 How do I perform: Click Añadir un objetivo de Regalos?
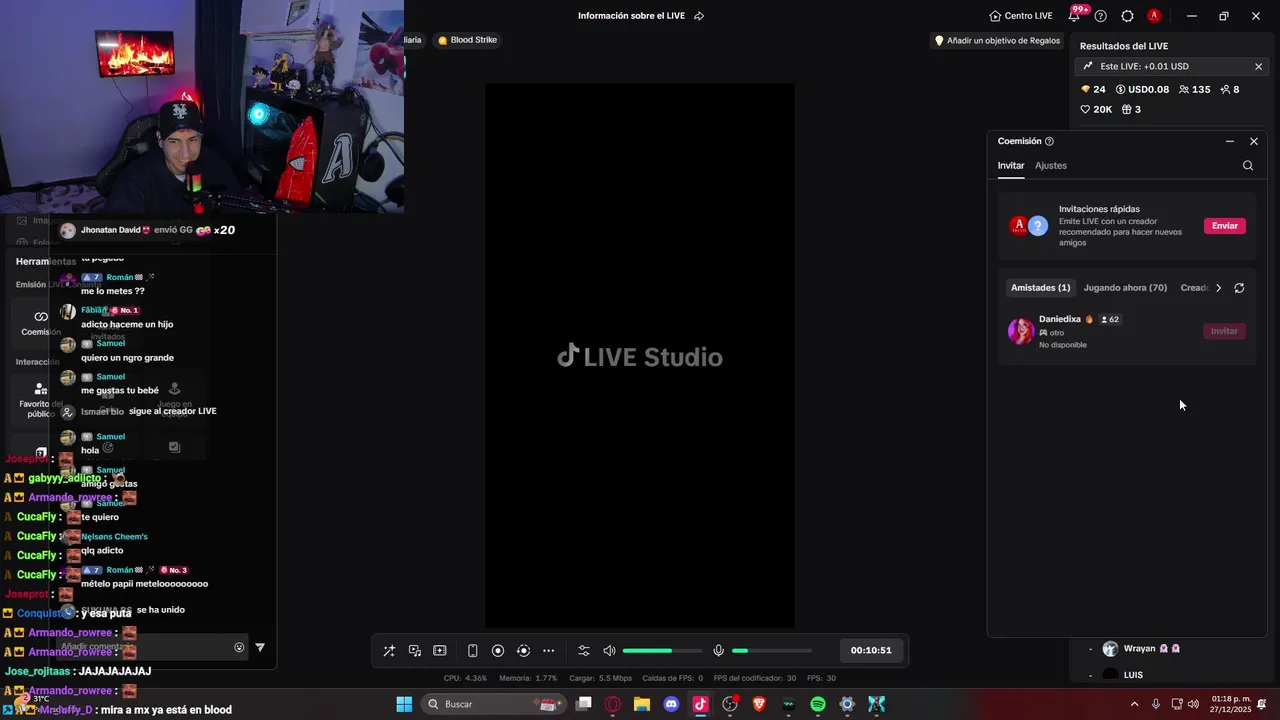tap(996, 41)
